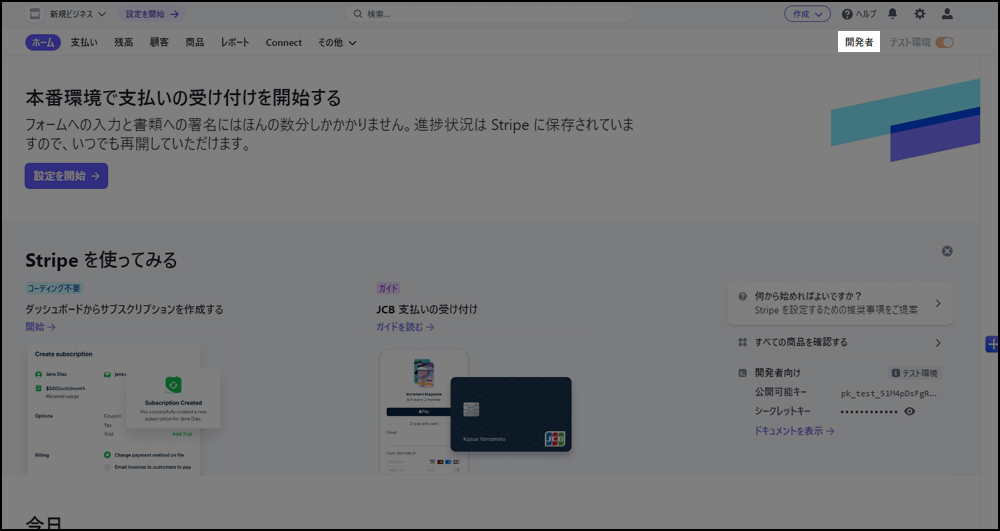Dismiss the Stripe を使ってみる section
This screenshot has width=1000, height=531.
[947, 251]
